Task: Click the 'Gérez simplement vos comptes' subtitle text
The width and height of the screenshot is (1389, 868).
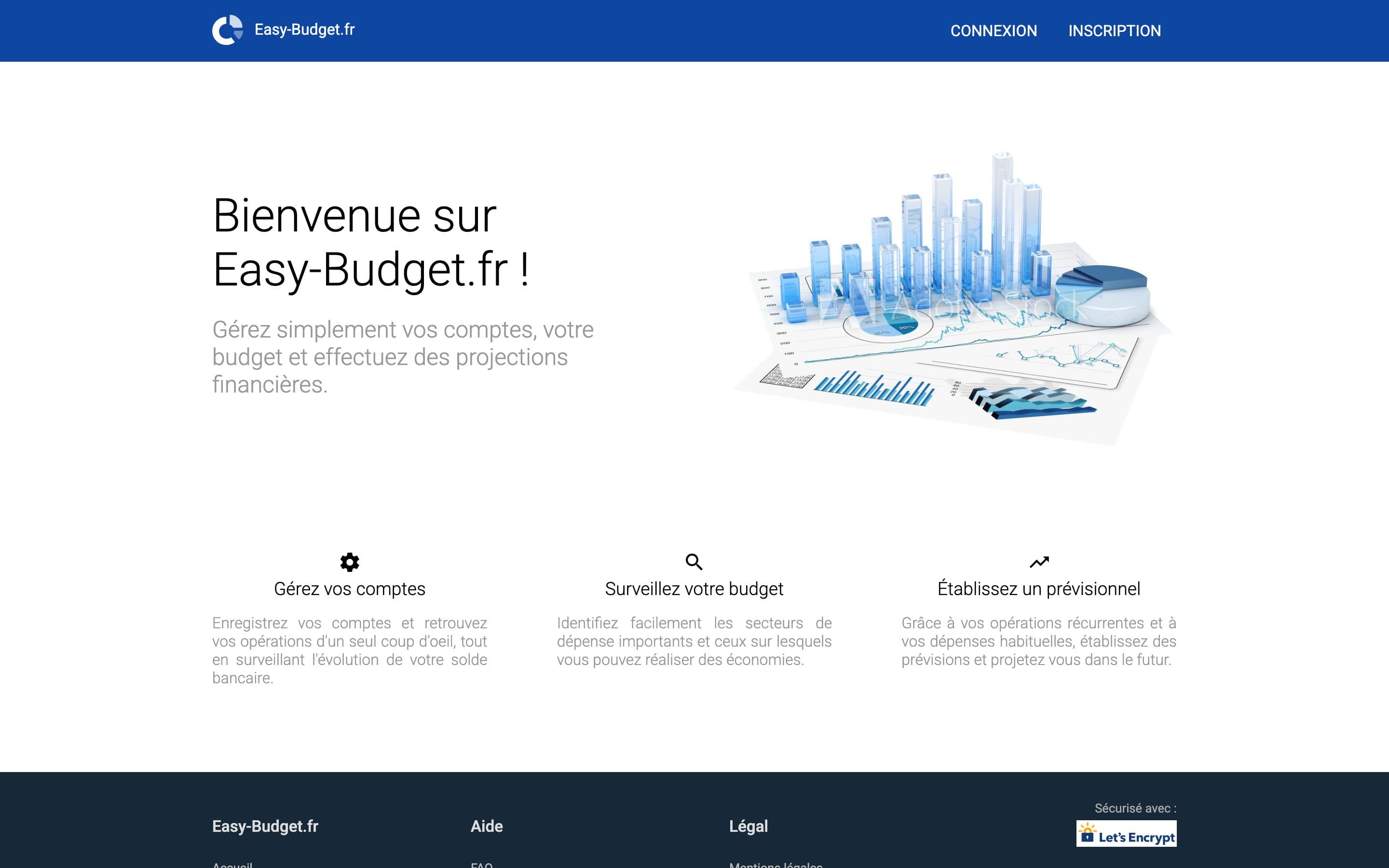Action: click(x=403, y=357)
